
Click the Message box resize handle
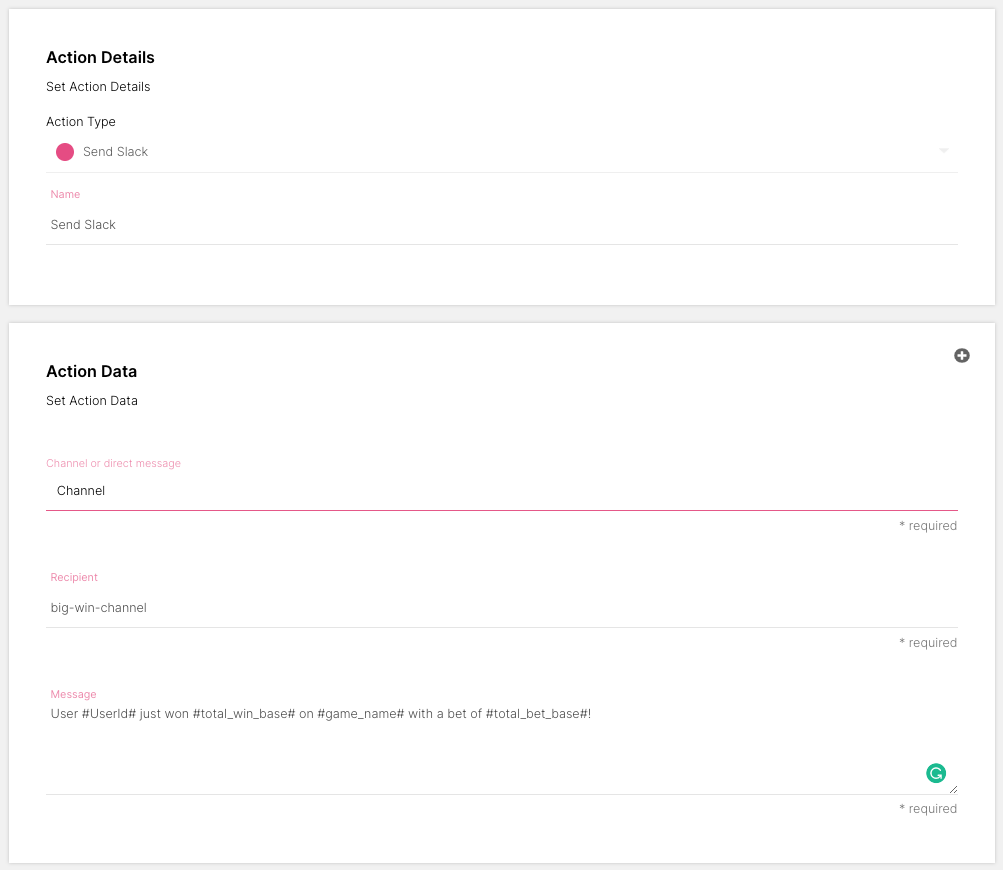click(x=952, y=788)
